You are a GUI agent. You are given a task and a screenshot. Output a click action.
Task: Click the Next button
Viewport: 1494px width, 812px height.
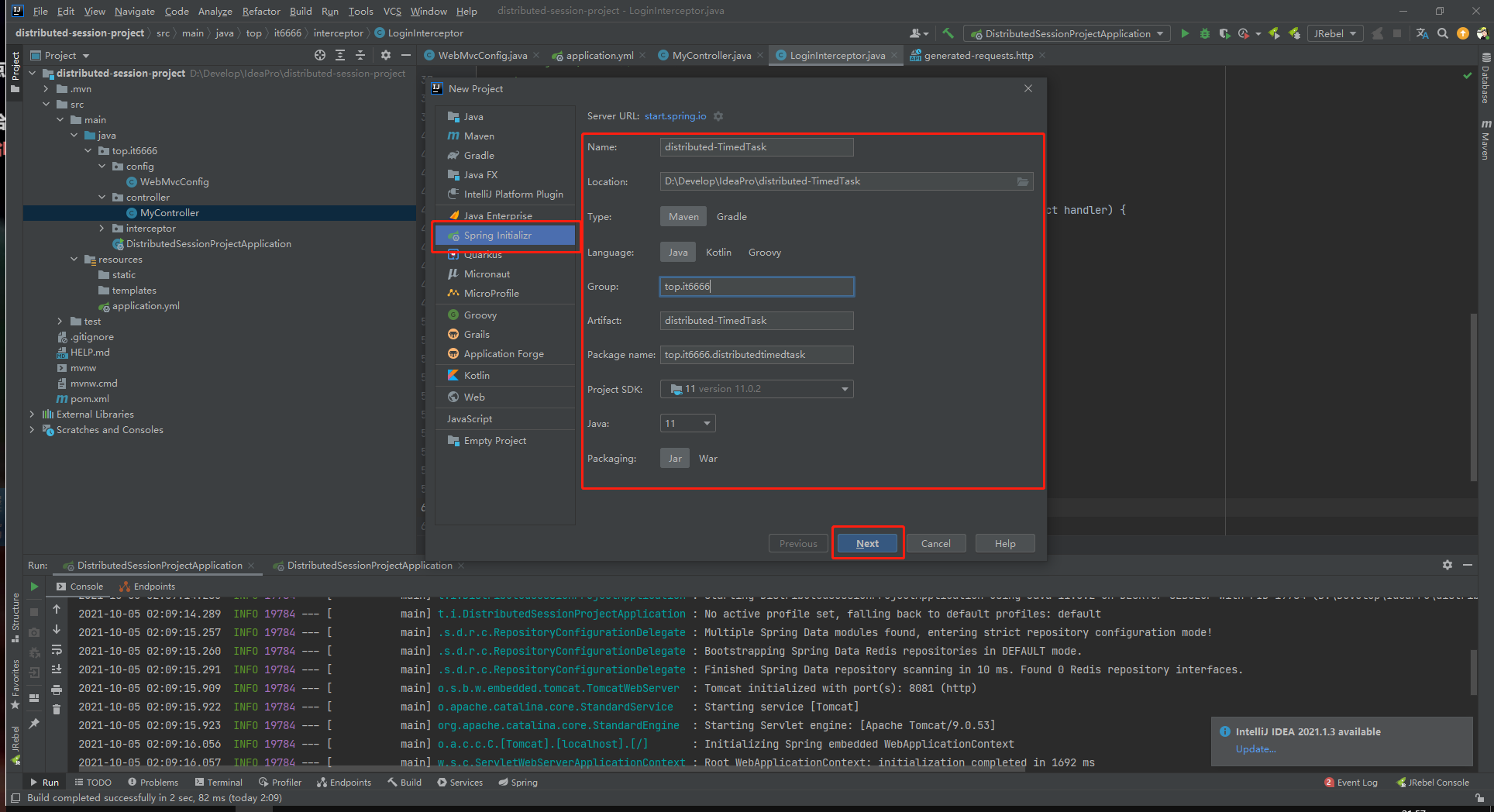click(867, 543)
